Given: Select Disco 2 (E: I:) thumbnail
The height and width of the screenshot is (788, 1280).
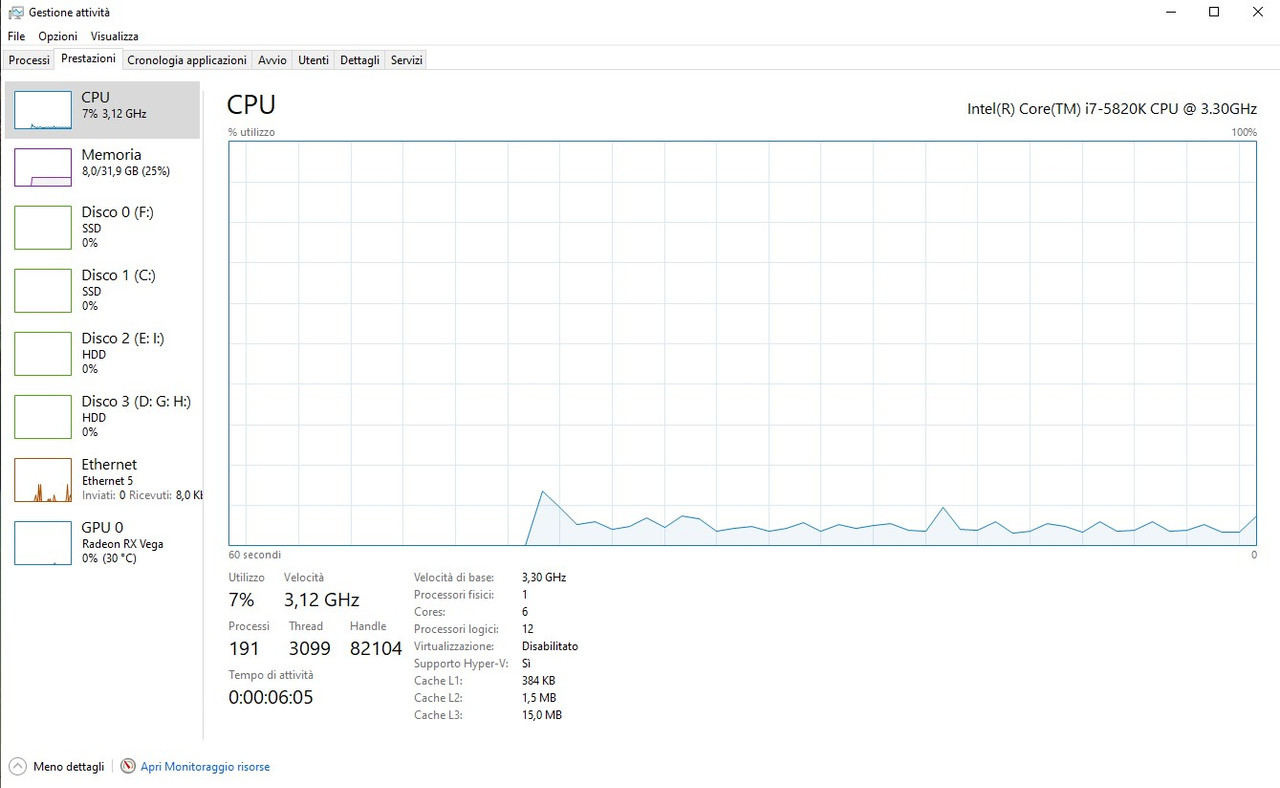Looking at the screenshot, I should [43, 353].
